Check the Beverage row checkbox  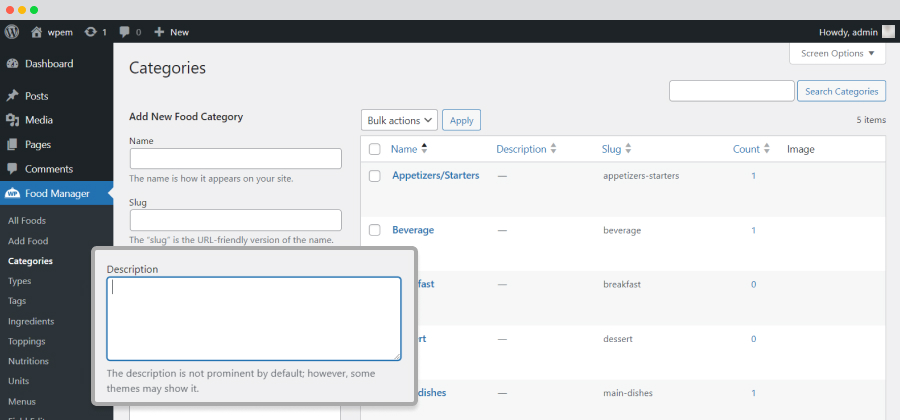point(375,230)
